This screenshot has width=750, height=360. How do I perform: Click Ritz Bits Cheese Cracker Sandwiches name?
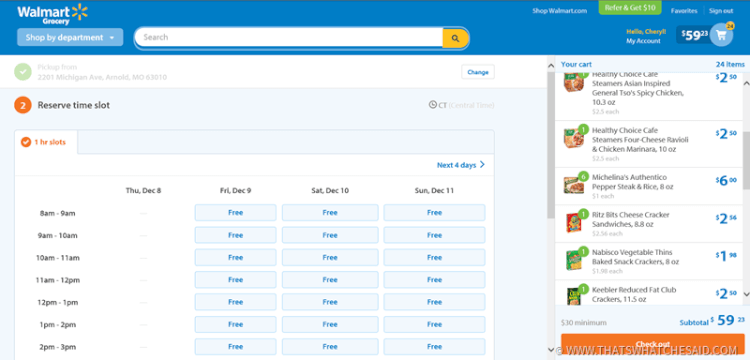(630, 219)
